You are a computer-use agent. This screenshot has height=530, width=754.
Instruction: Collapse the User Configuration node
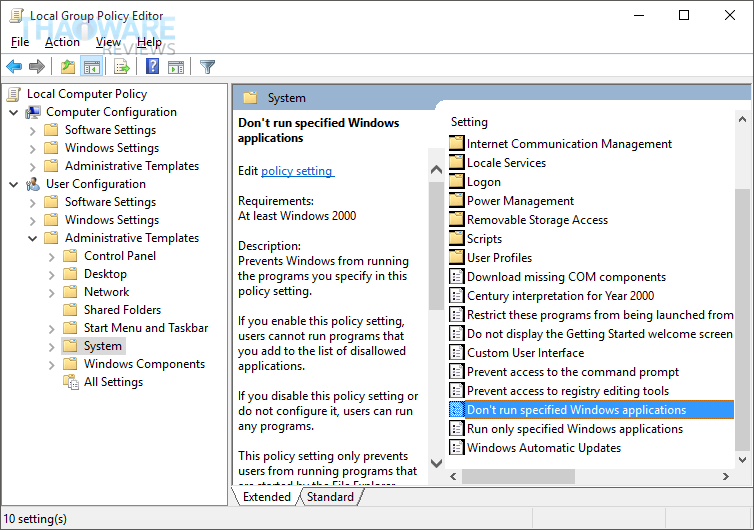14,185
